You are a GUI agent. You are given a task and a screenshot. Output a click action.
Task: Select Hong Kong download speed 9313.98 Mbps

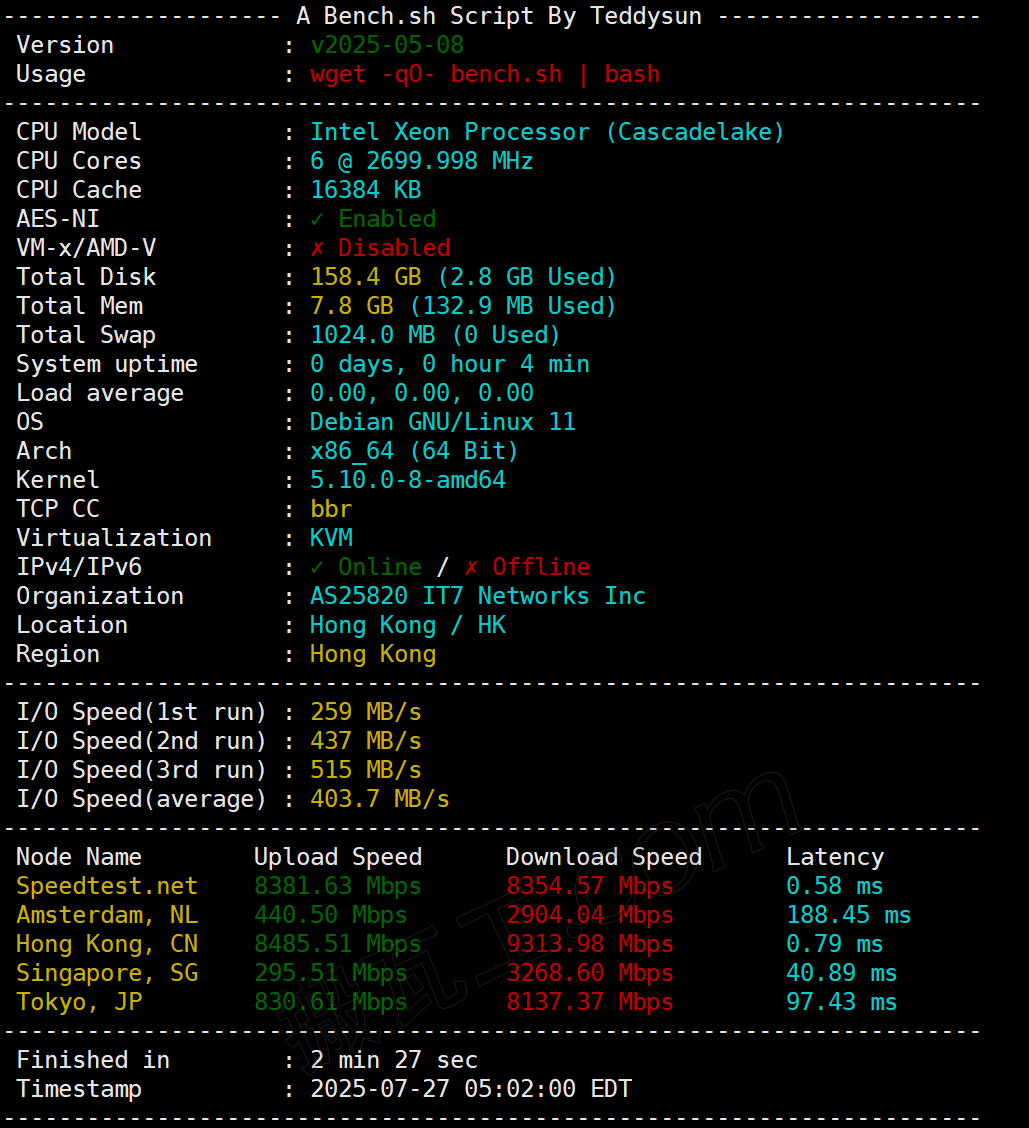click(589, 944)
